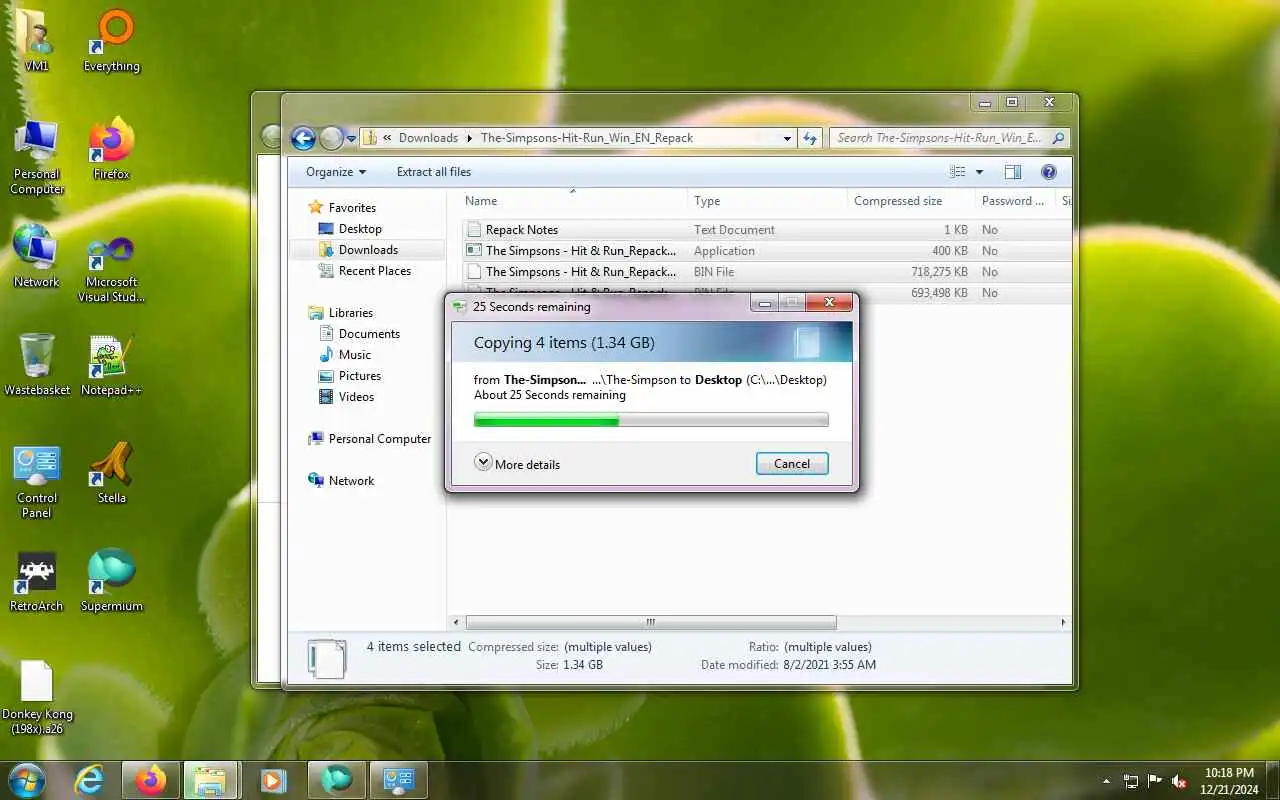Open Recent Places in navigation pane

pos(375,271)
